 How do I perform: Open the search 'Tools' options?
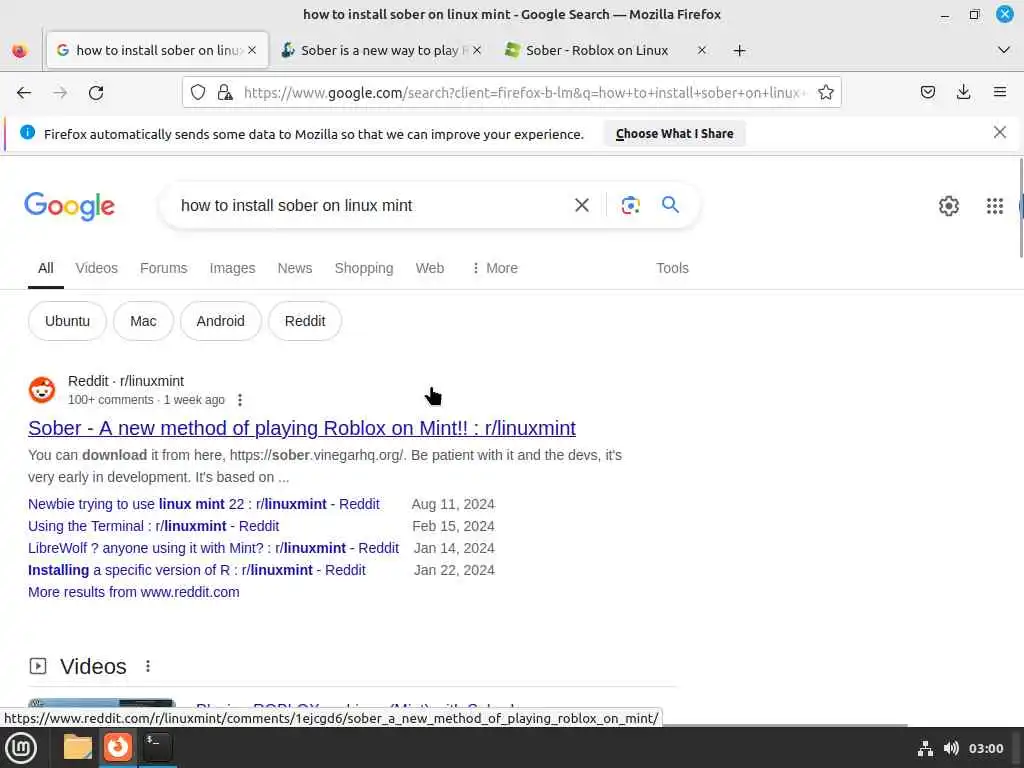[672, 268]
